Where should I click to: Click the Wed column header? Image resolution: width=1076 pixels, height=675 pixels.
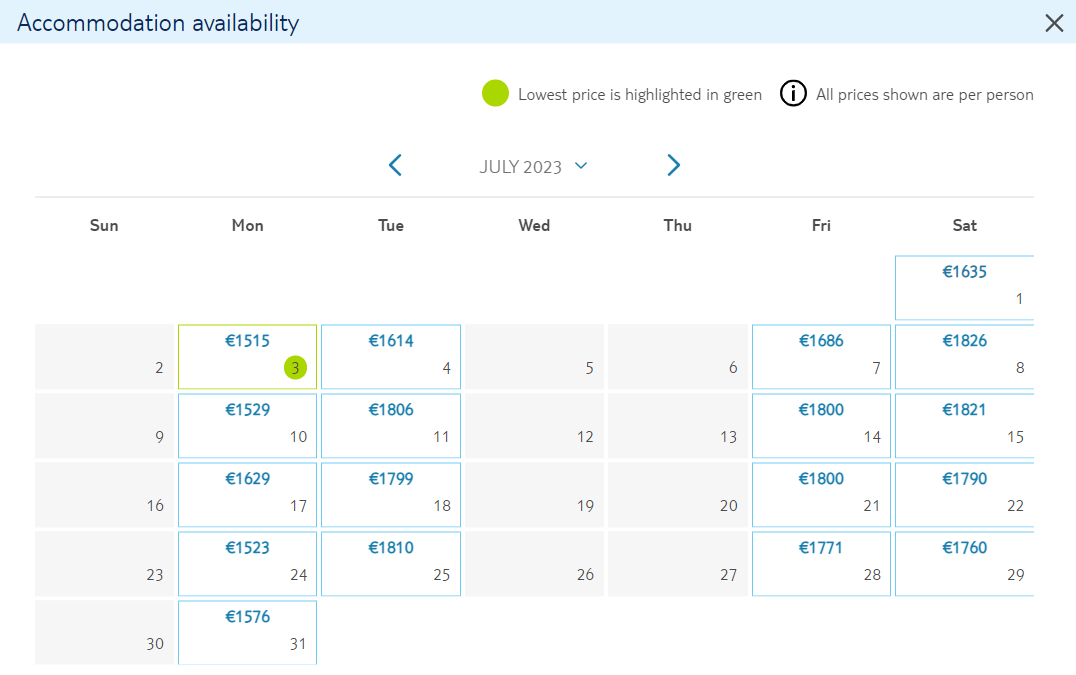pos(534,226)
